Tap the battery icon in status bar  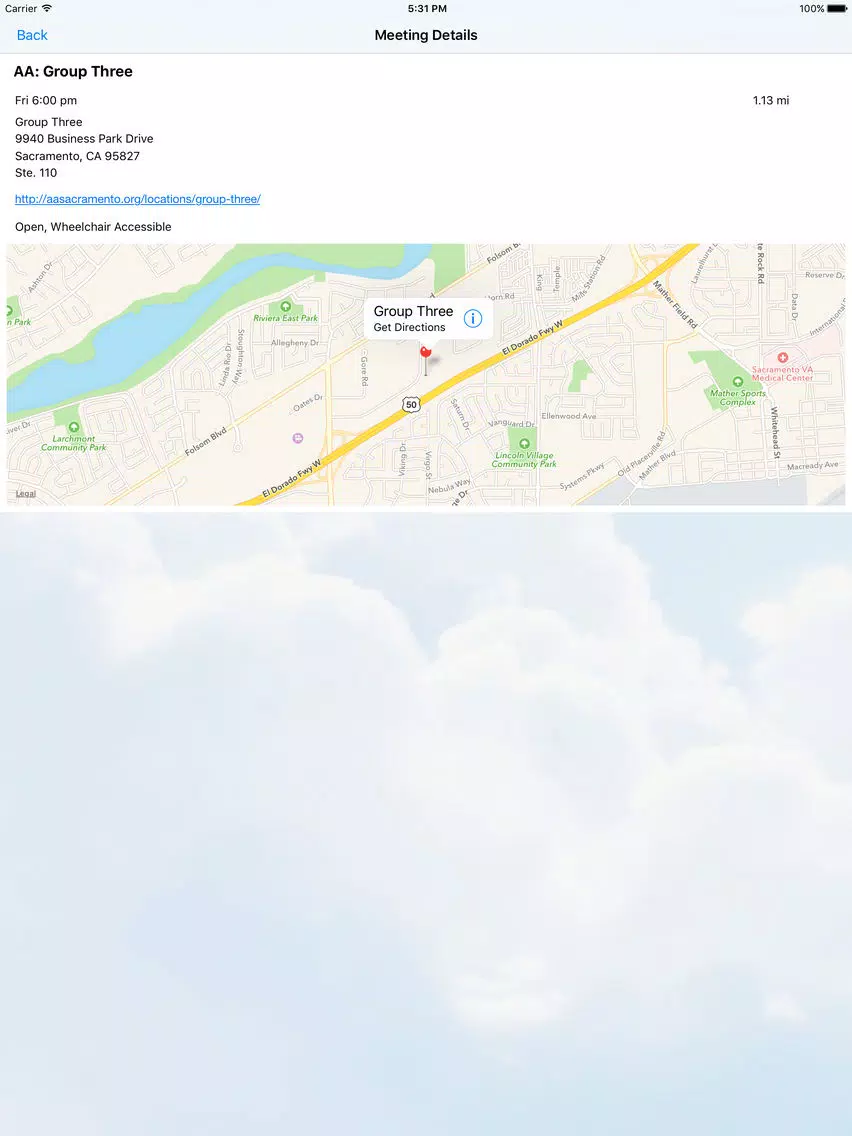point(837,9)
